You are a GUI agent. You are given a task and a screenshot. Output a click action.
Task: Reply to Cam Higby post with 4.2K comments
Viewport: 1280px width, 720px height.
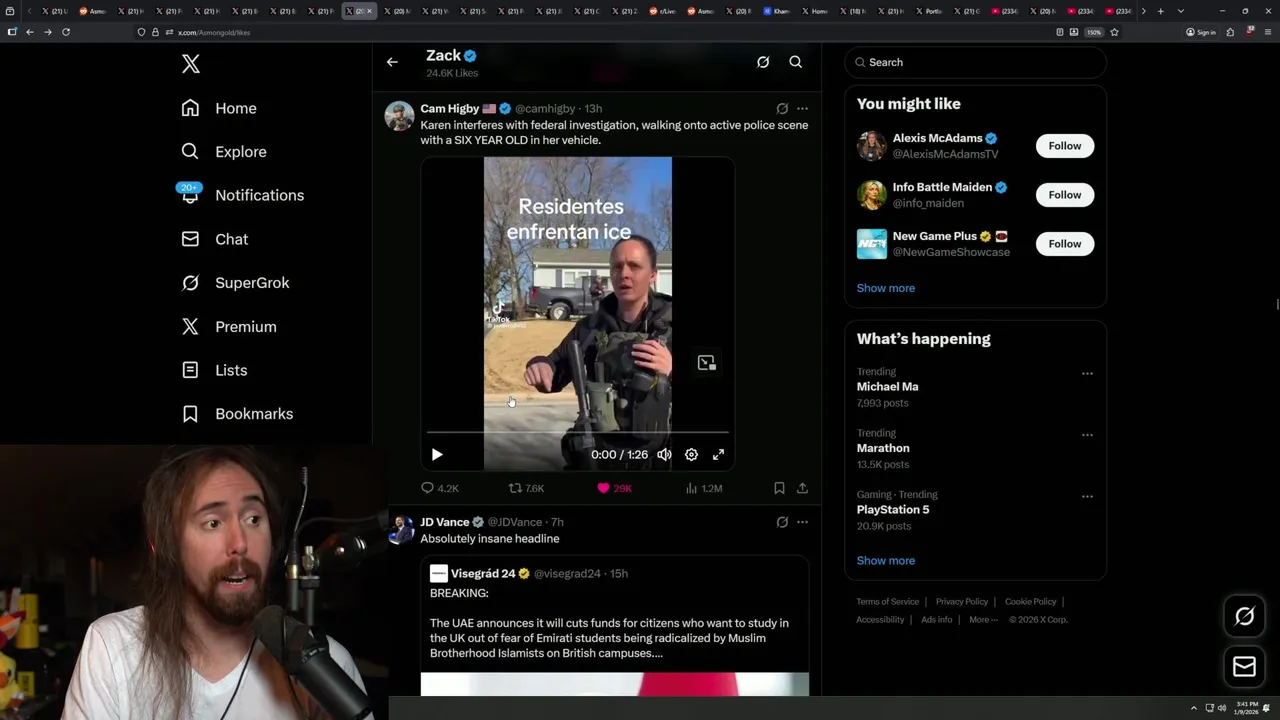(x=440, y=488)
